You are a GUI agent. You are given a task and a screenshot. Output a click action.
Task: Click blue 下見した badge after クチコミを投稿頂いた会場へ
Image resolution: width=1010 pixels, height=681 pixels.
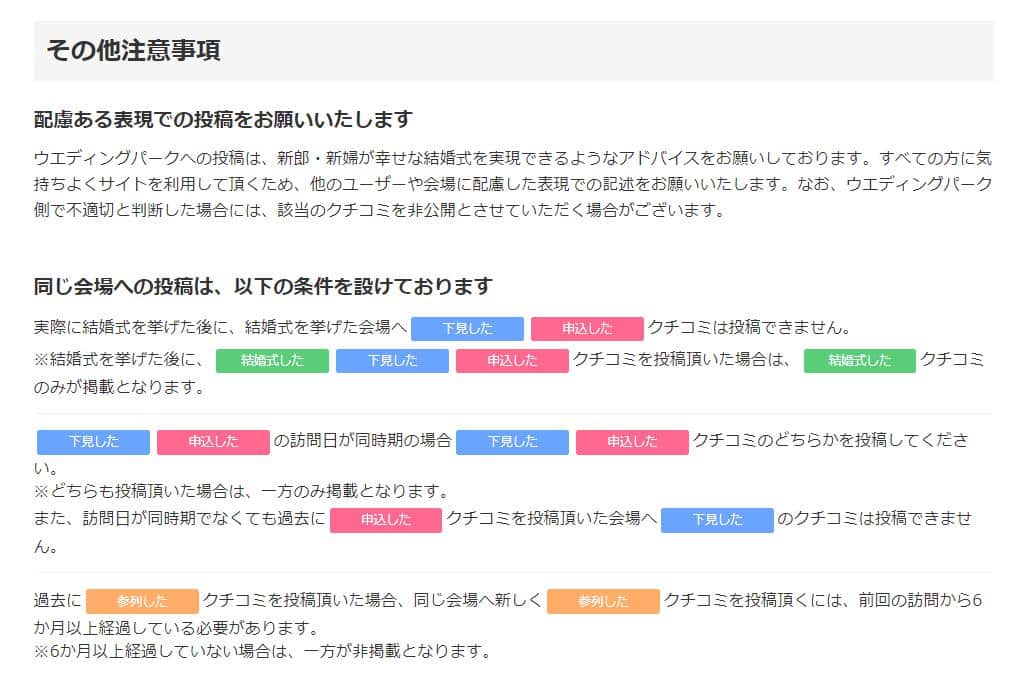717,520
